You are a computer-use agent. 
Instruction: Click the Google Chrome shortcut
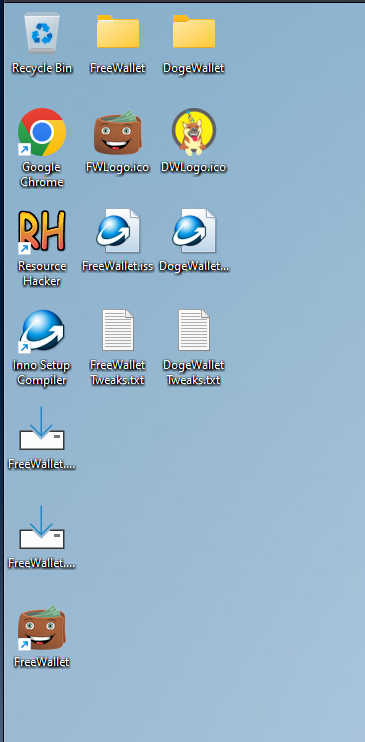pyautogui.click(x=42, y=132)
